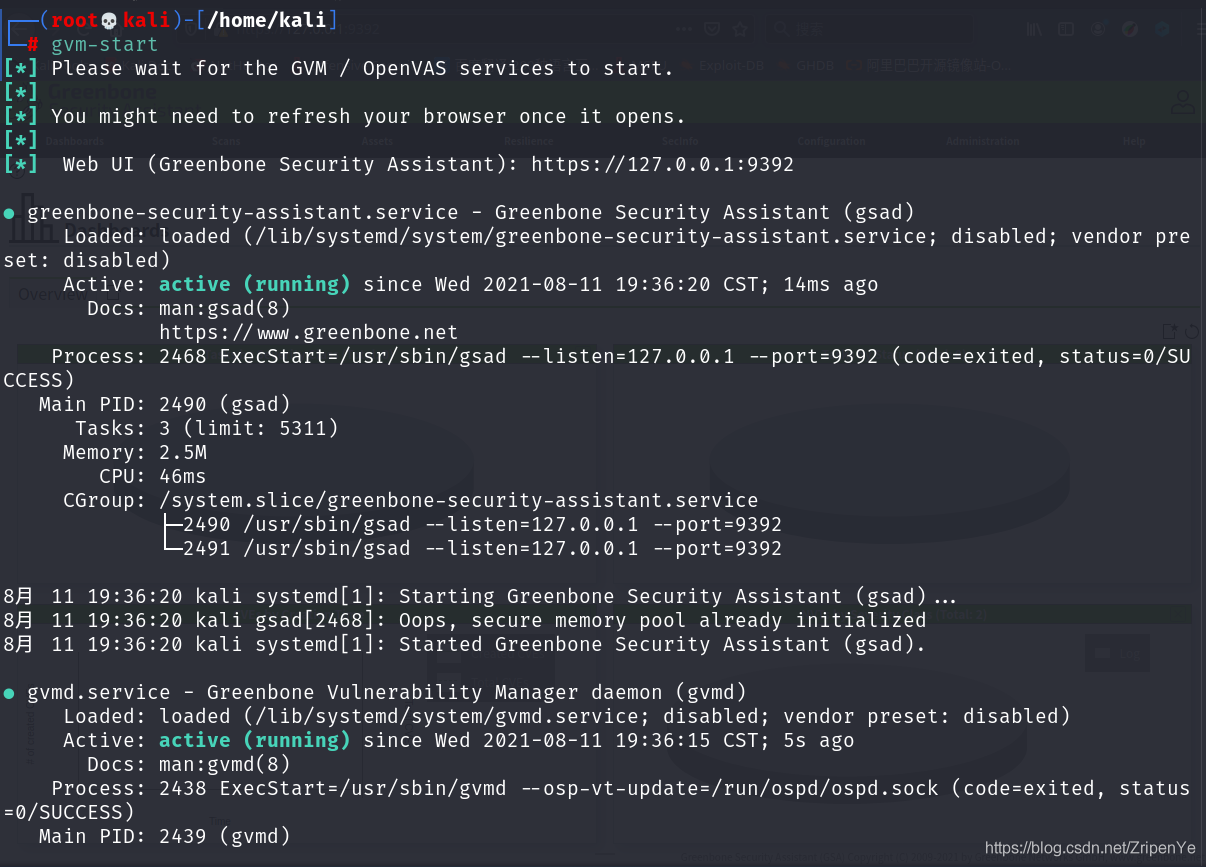
Task: Click the '14ms ago' timestamp text
Action: (x=831, y=284)
